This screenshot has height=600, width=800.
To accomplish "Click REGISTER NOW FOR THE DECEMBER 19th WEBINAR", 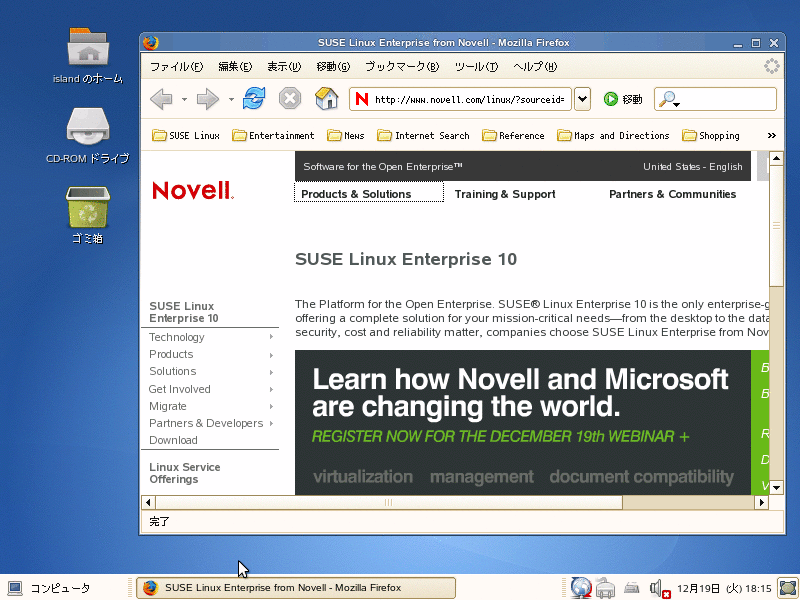I will click(501, 437).
